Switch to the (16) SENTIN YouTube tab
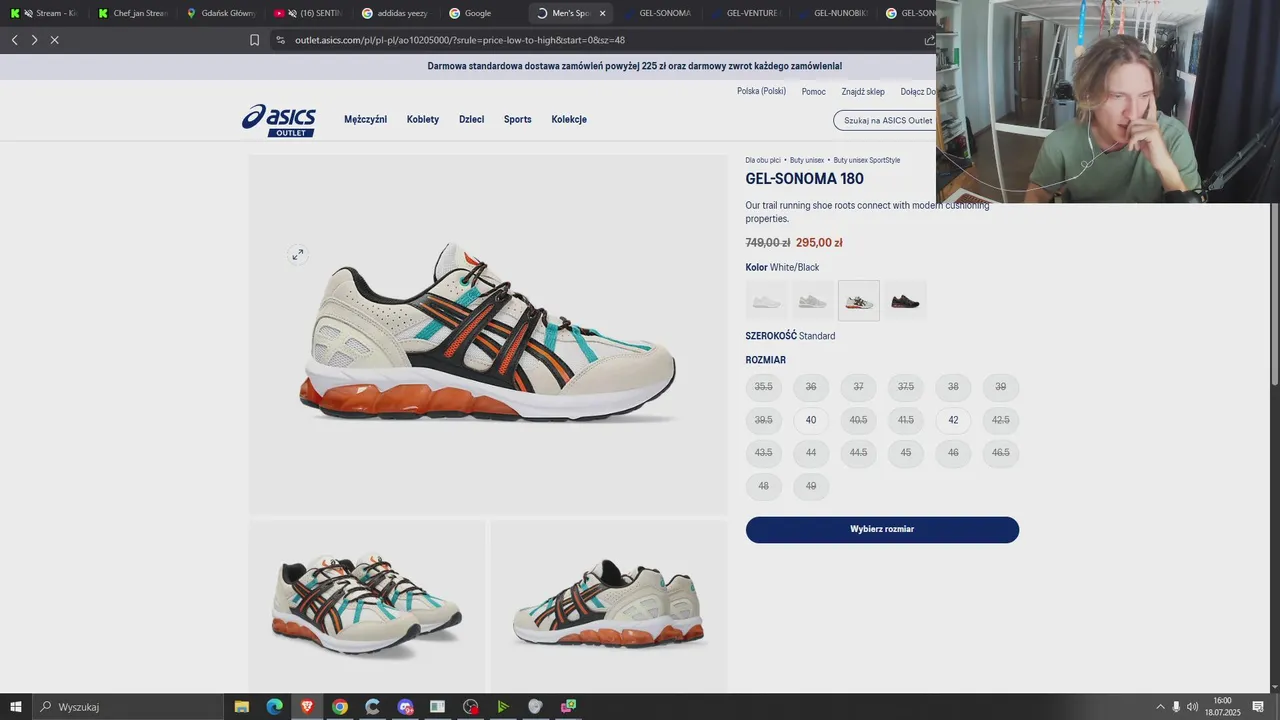 (307, 13)
